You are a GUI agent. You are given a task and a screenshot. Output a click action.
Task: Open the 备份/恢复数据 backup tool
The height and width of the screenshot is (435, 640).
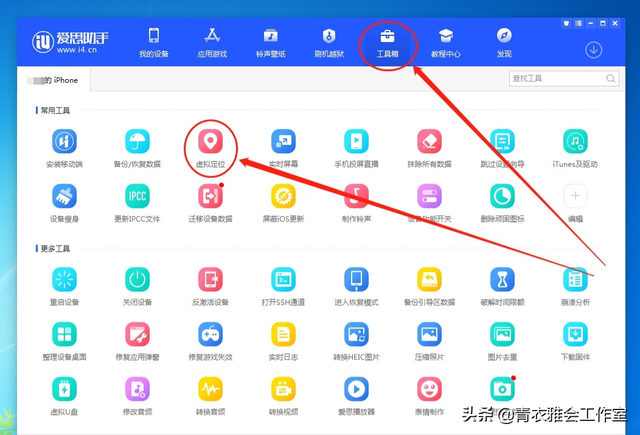[137, 141]
